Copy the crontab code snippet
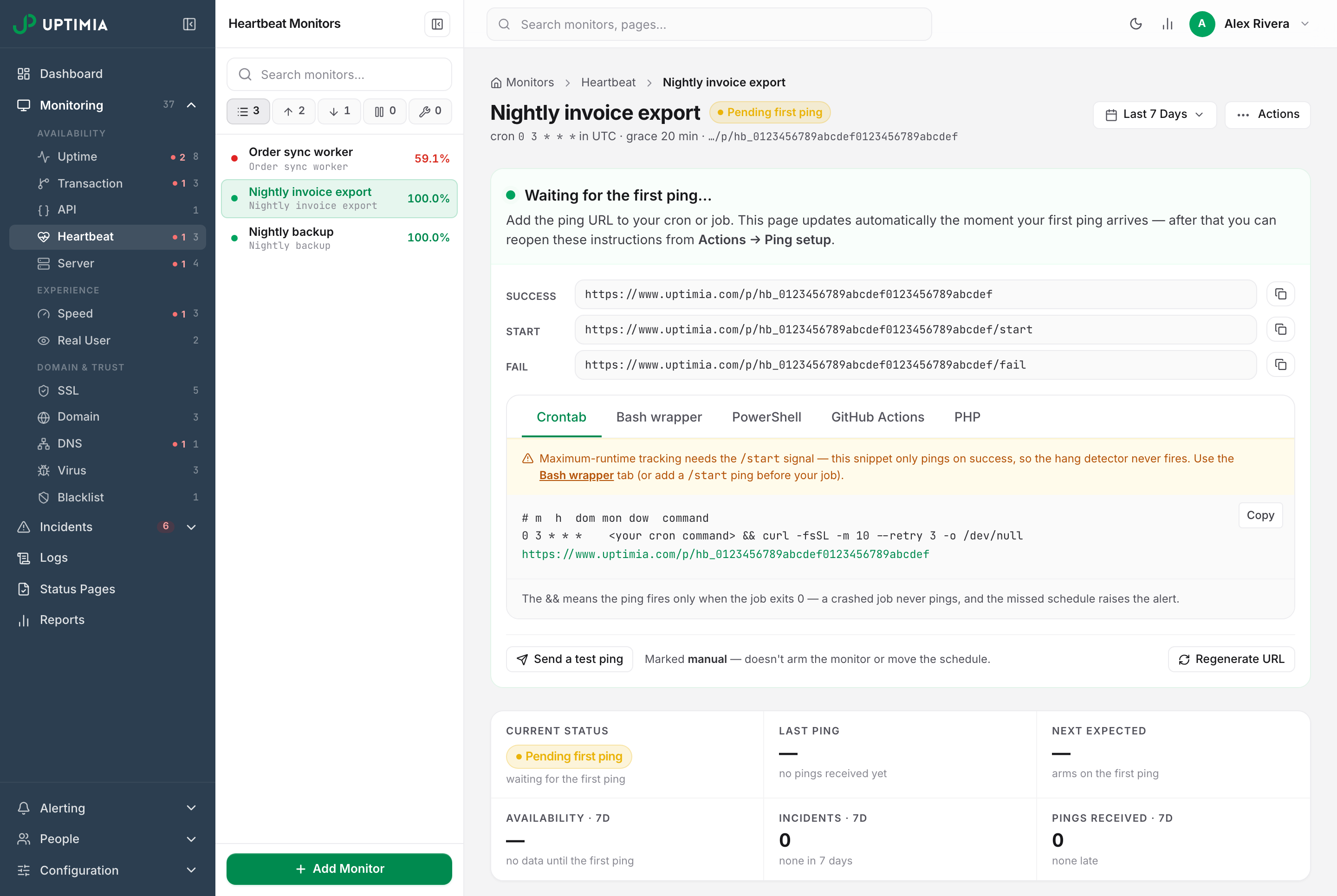1337x896 pixels. pyautogui.click(x=1260, y=515)
